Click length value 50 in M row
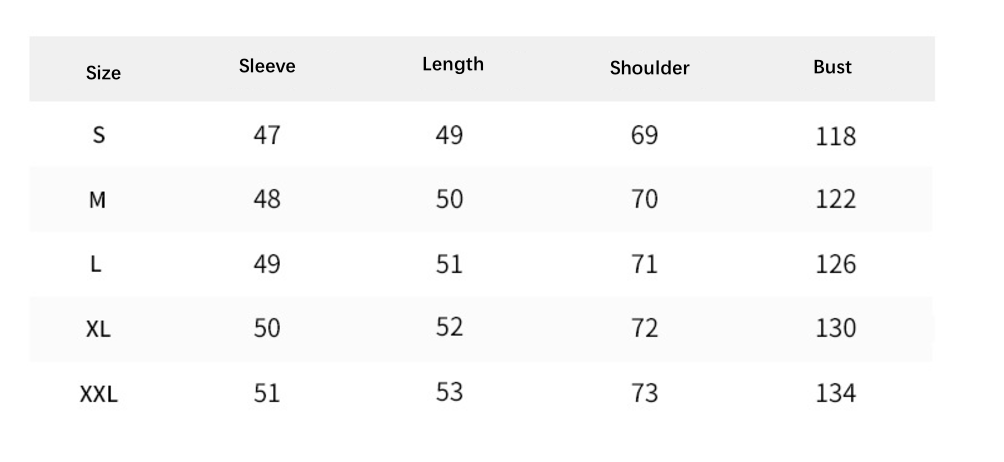This screenshot has width=1004, height=462. (x=449, y=199)
